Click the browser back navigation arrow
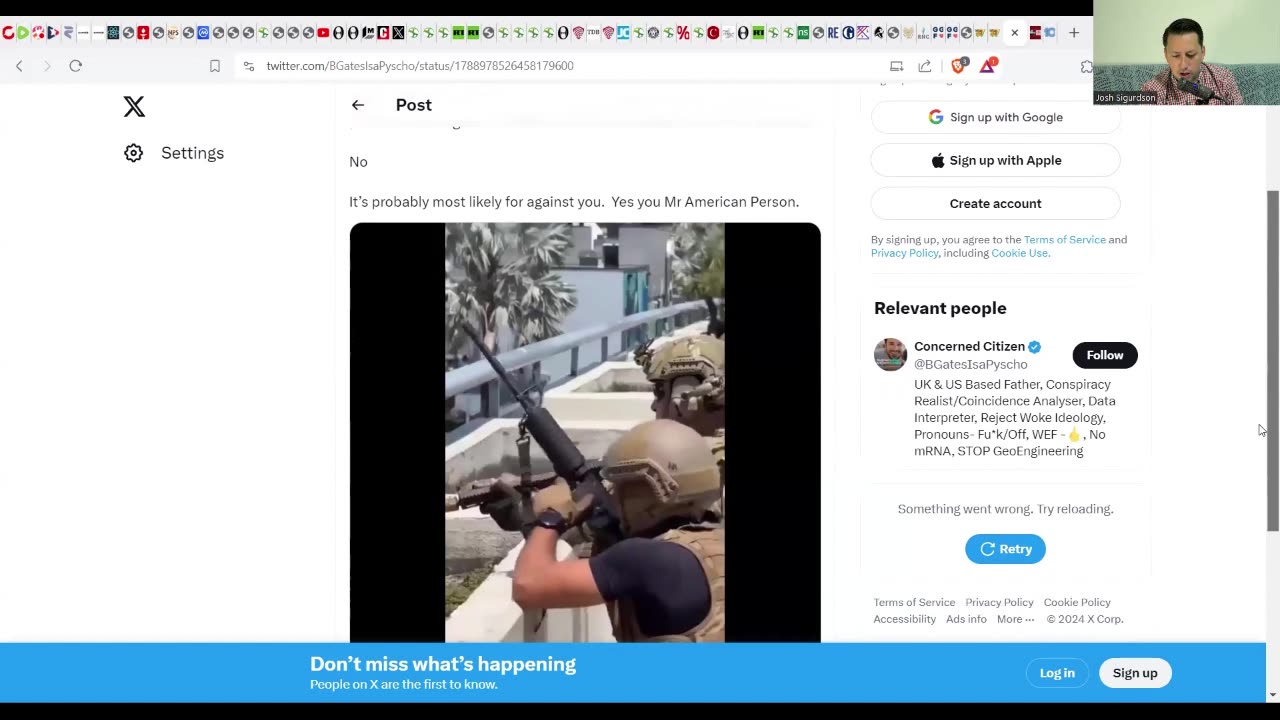This screenshot has height=720, width=1280. (x=19, y=66)
